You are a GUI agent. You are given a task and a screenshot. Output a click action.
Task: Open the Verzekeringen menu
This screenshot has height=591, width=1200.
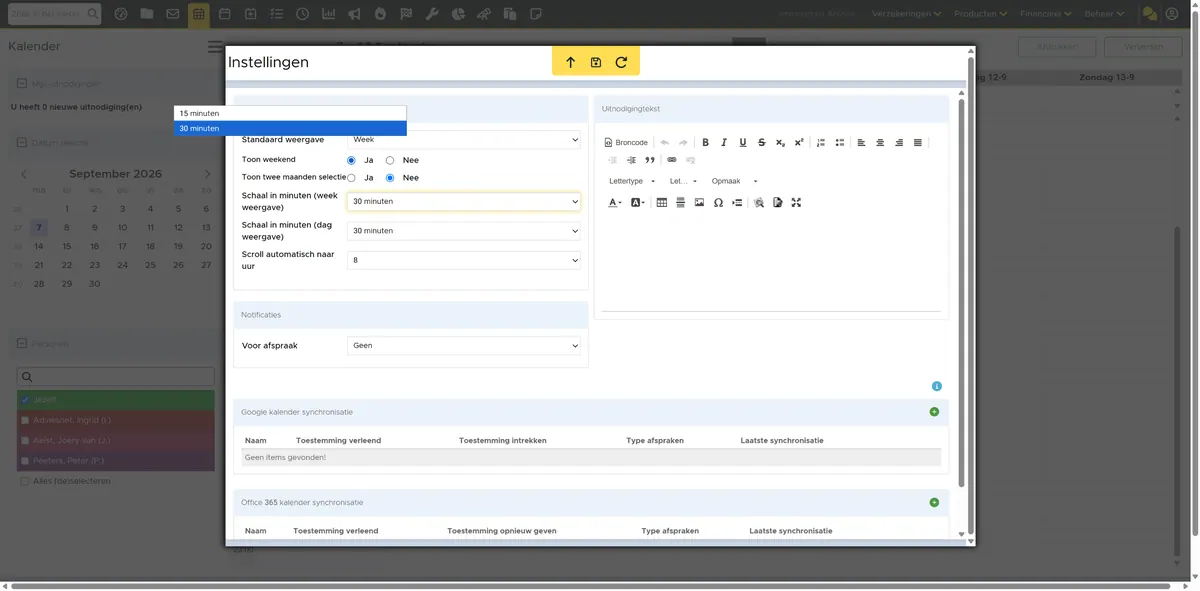click(x=907, y=15)
